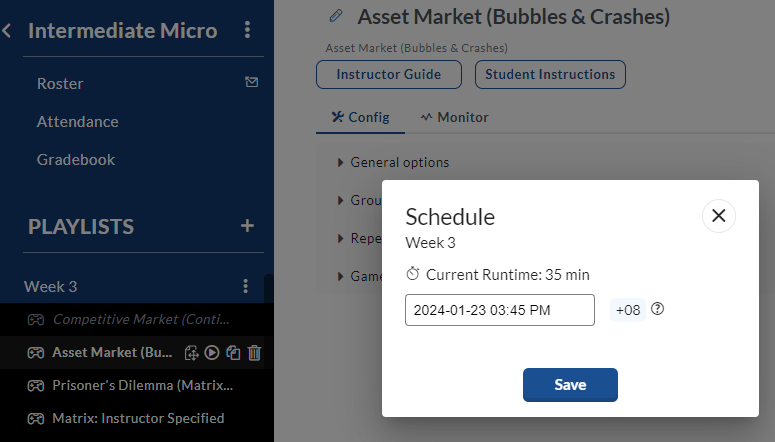Open the Intermediate Micro three-dot menu
Image resolution: width=775 pixels, height=442 pixels.
point(248,30)
